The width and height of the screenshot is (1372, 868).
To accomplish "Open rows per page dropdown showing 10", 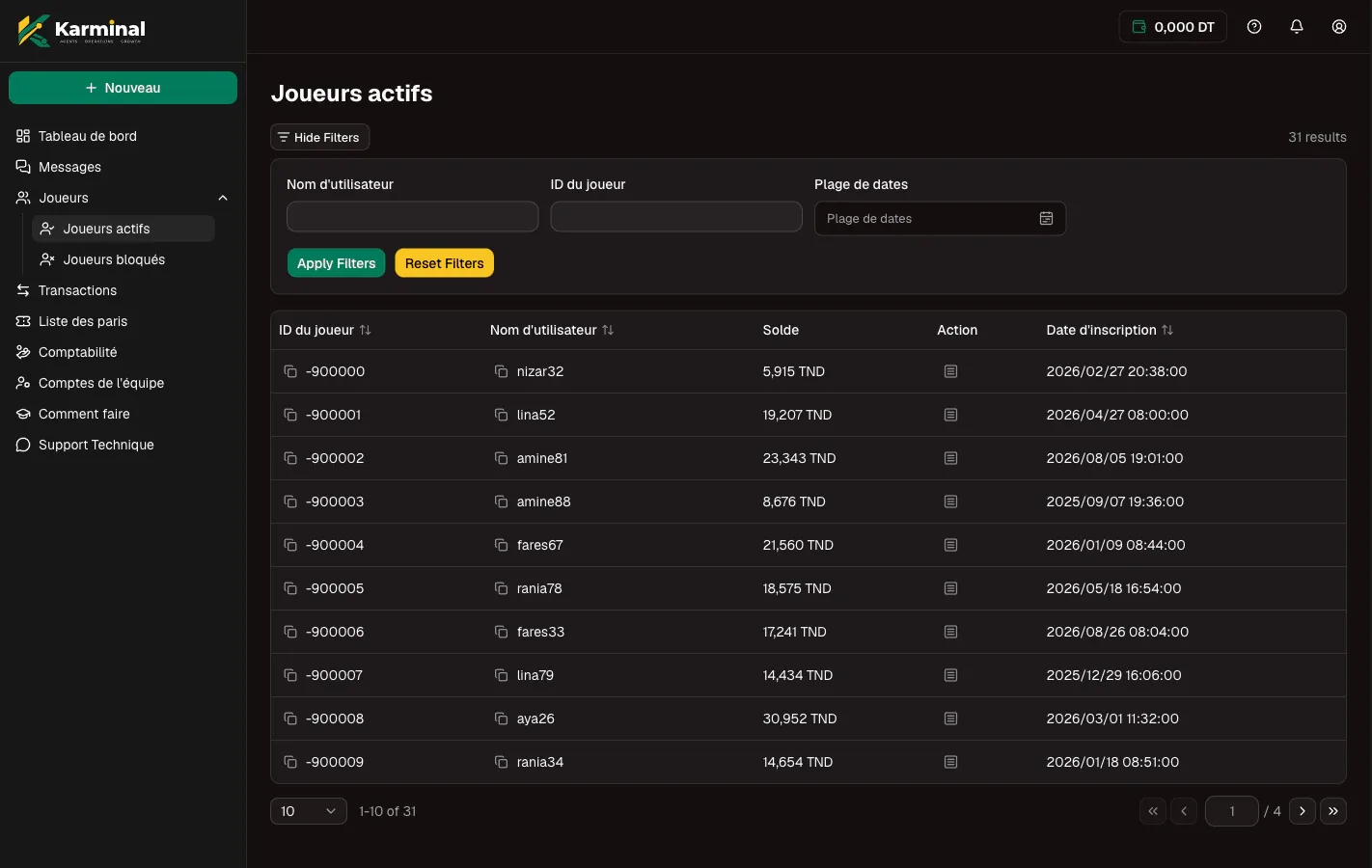I will pos(309,811).
